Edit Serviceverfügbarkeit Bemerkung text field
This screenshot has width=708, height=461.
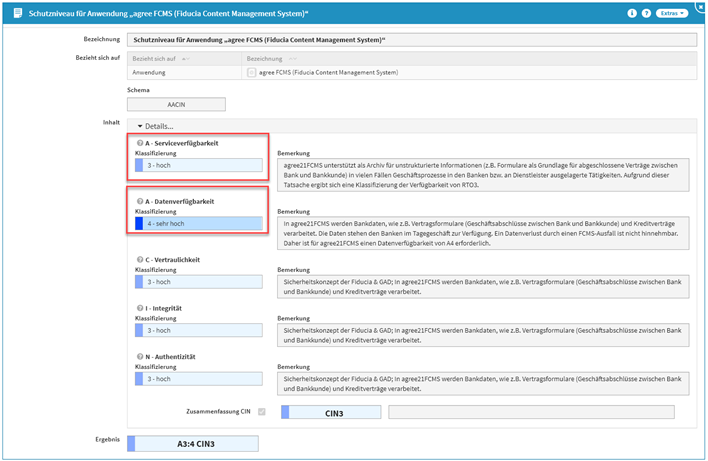pos(483,175)
